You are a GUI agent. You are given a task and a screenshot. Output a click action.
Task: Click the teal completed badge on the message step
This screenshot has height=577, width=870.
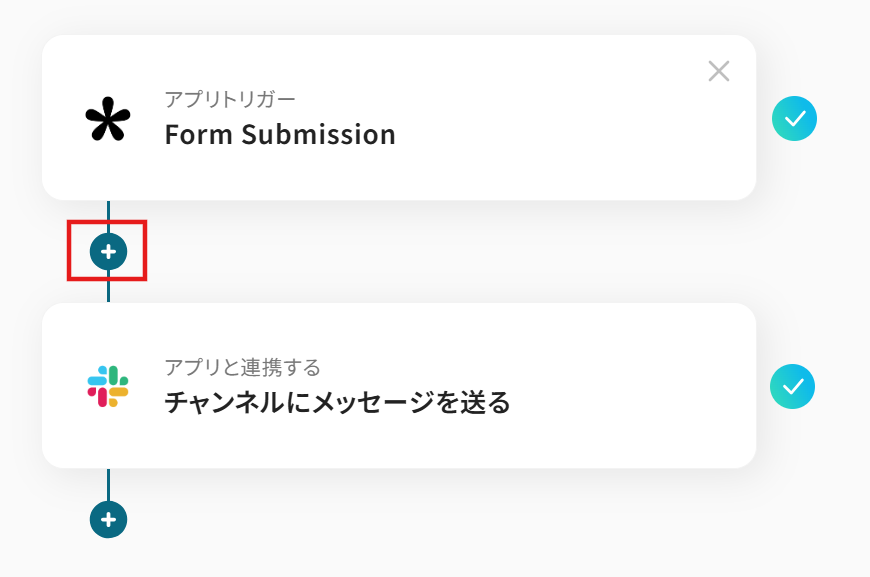pyautogui.click(x=792, y=386)
